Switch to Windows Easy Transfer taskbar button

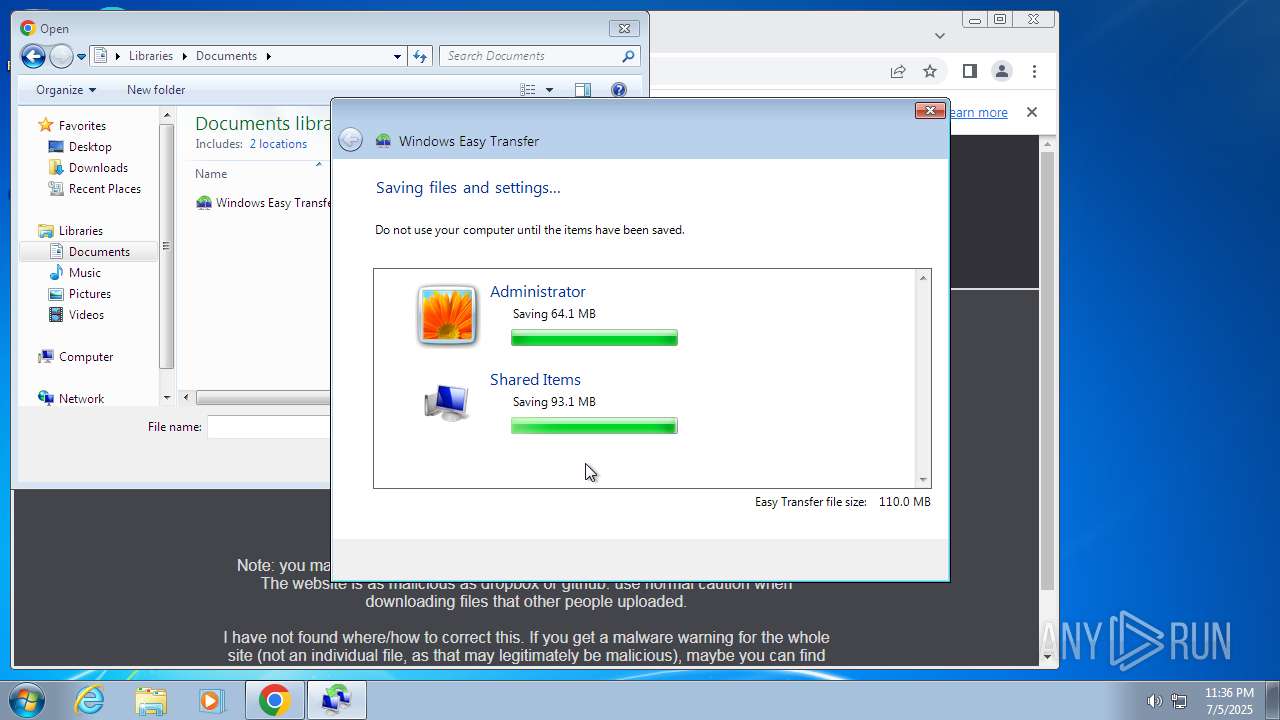click(x=336, y=700)
